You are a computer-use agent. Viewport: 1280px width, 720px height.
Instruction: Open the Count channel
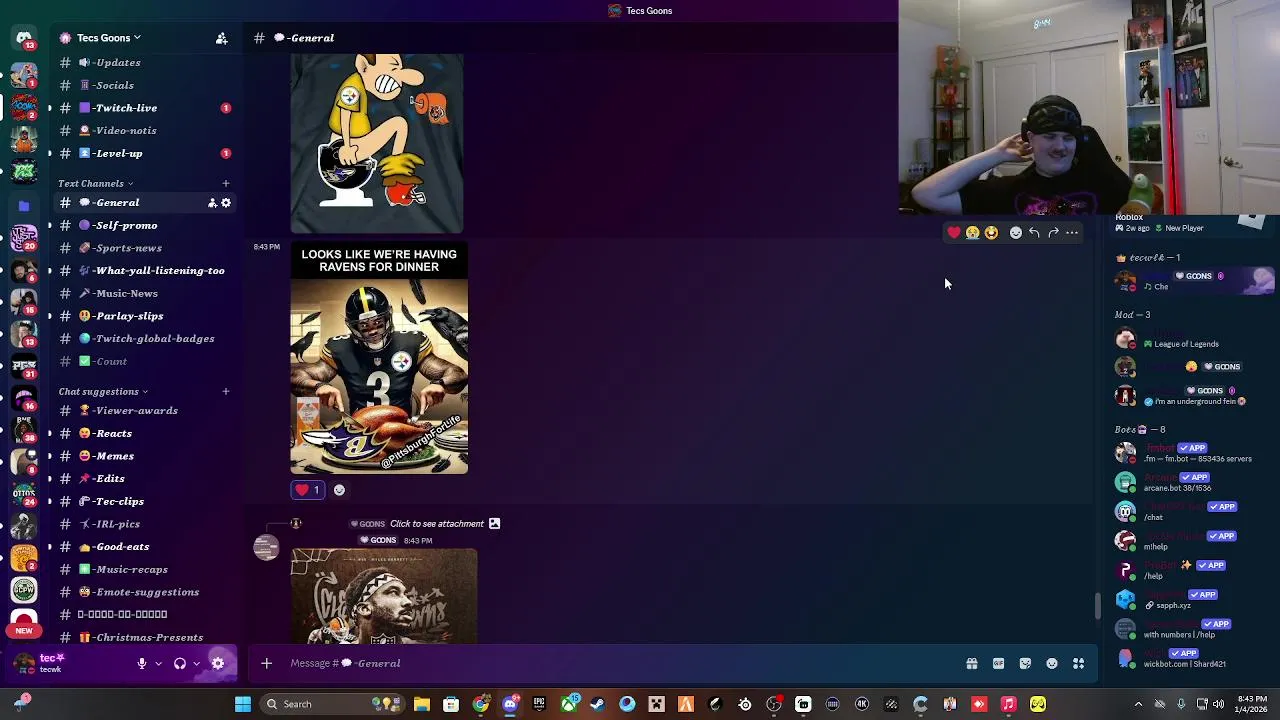click(143, 361)
